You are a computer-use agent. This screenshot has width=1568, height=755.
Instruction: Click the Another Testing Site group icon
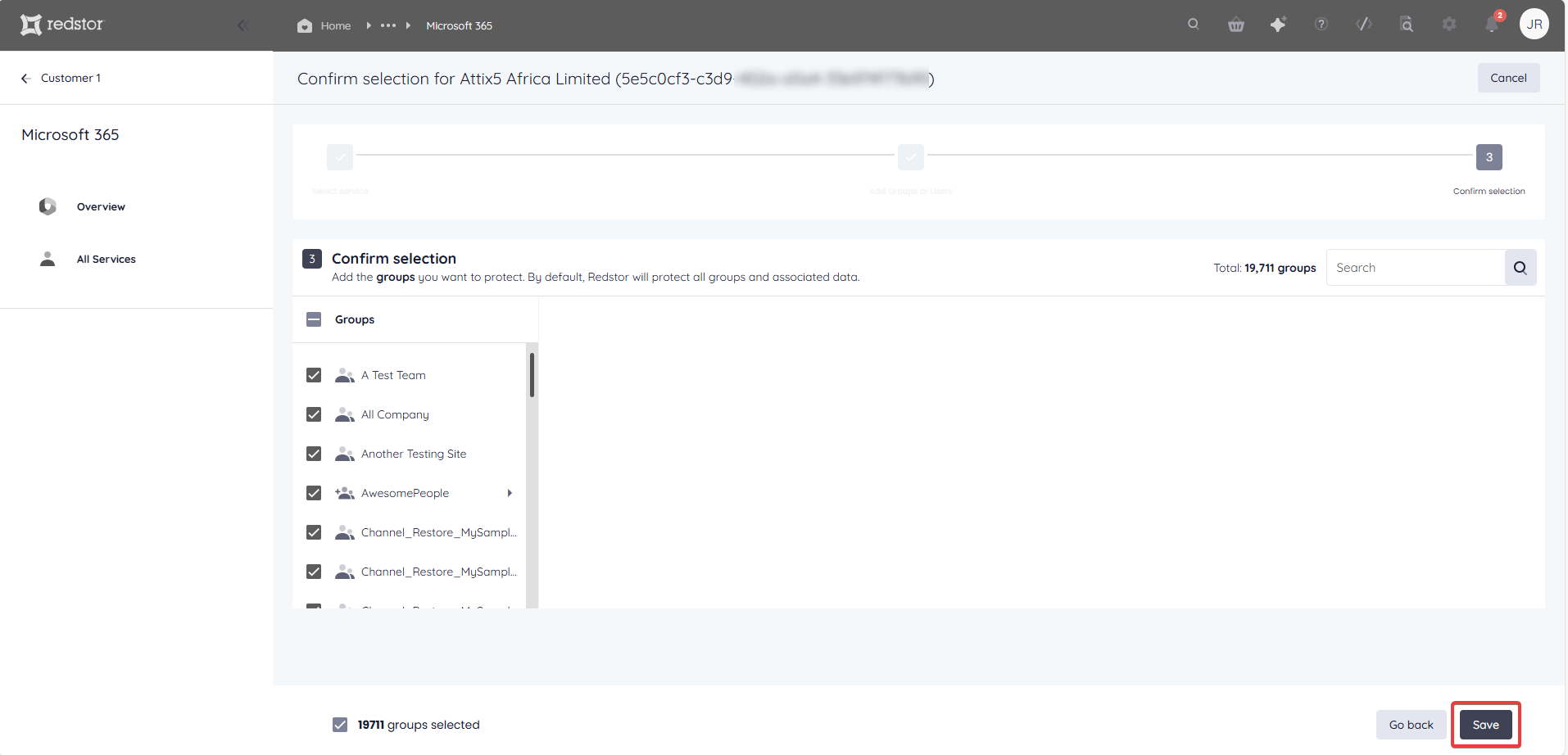click(x=345, y=454)
